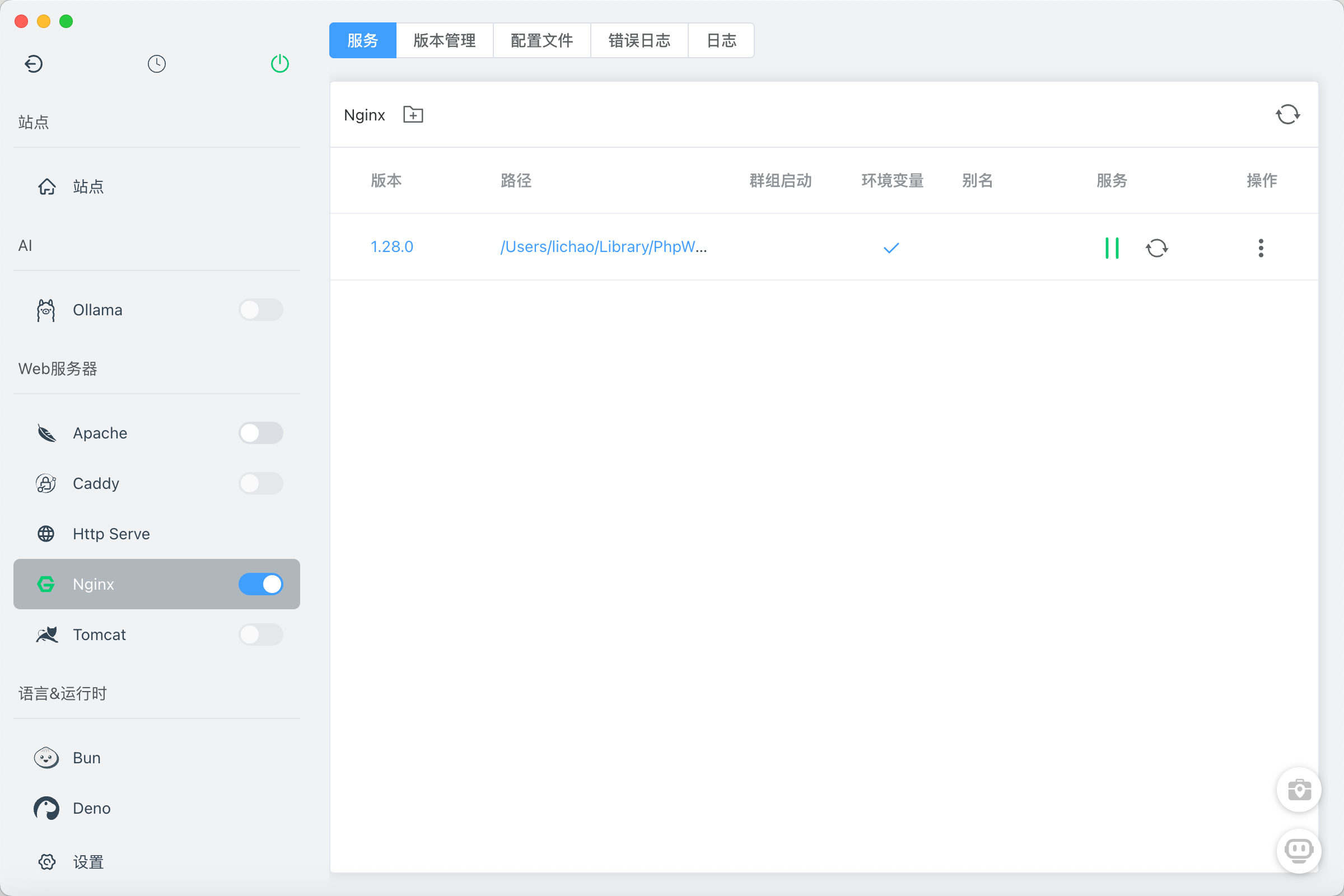Open the /Users/lichao/Library/PhpW... path link
Image resolution: width=1344 pixels, height=896 pixels.
(x=604, y=247)
